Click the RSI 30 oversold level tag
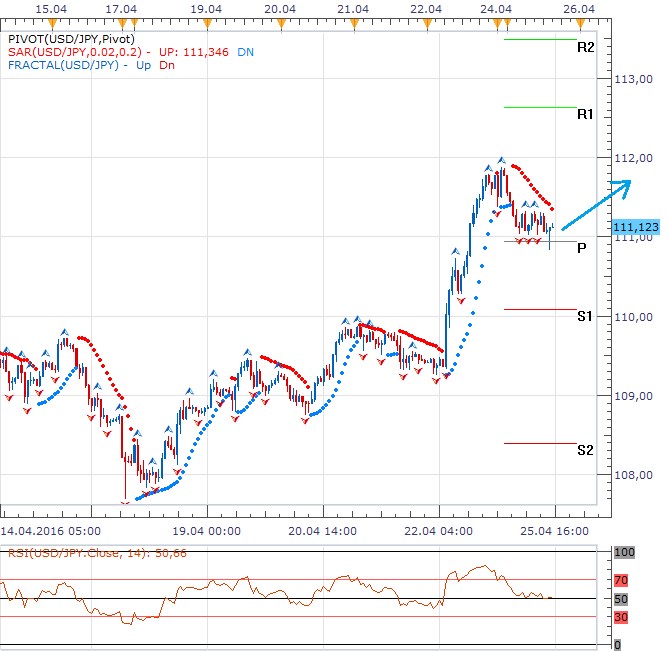 click(x=621, y=617)
